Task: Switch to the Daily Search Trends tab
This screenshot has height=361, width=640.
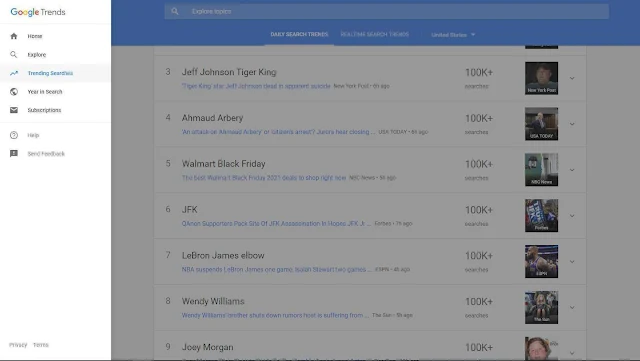Action: pyautogui.click(x=299, y=34)
